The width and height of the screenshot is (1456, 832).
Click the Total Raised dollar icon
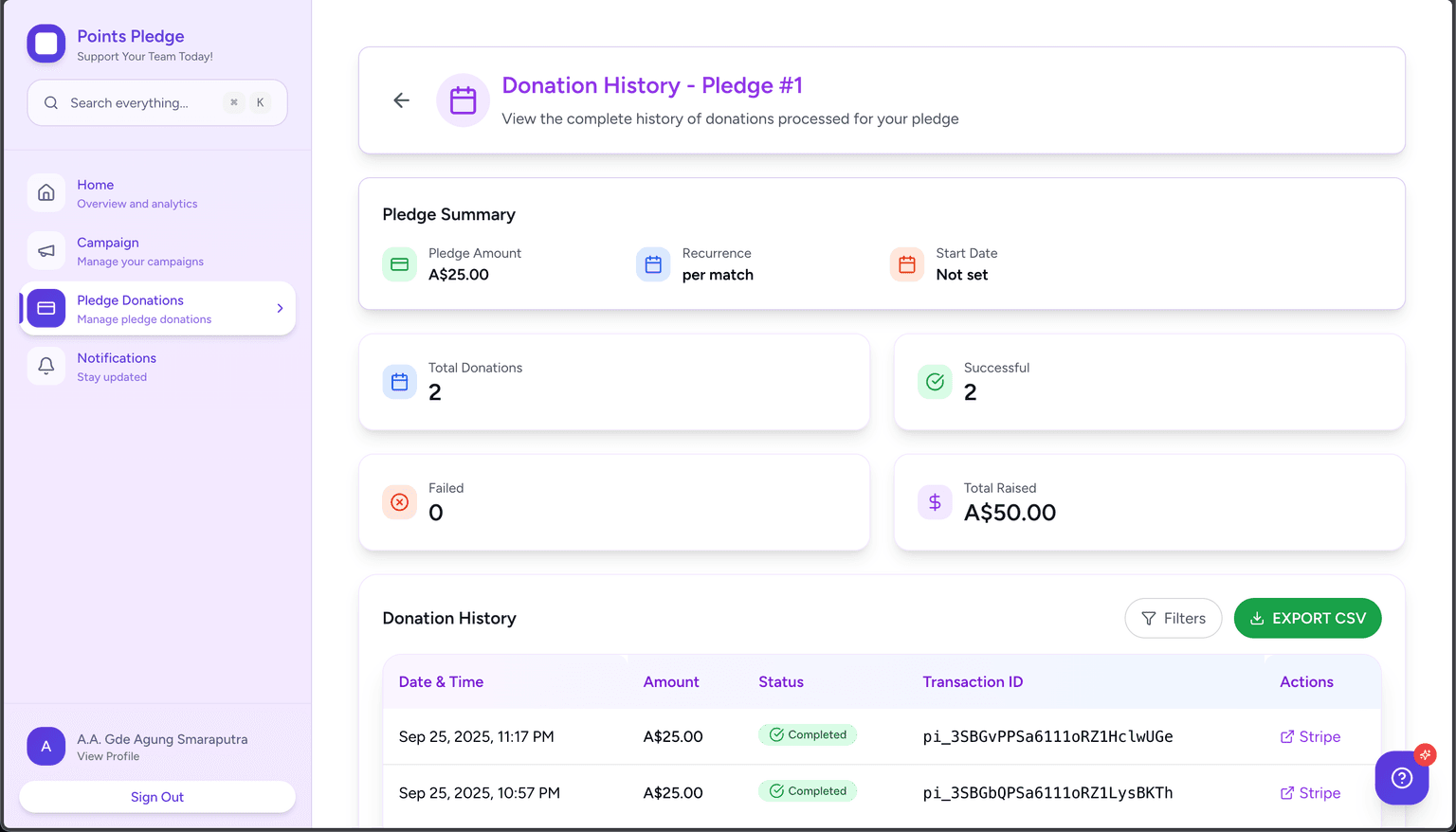935,502
